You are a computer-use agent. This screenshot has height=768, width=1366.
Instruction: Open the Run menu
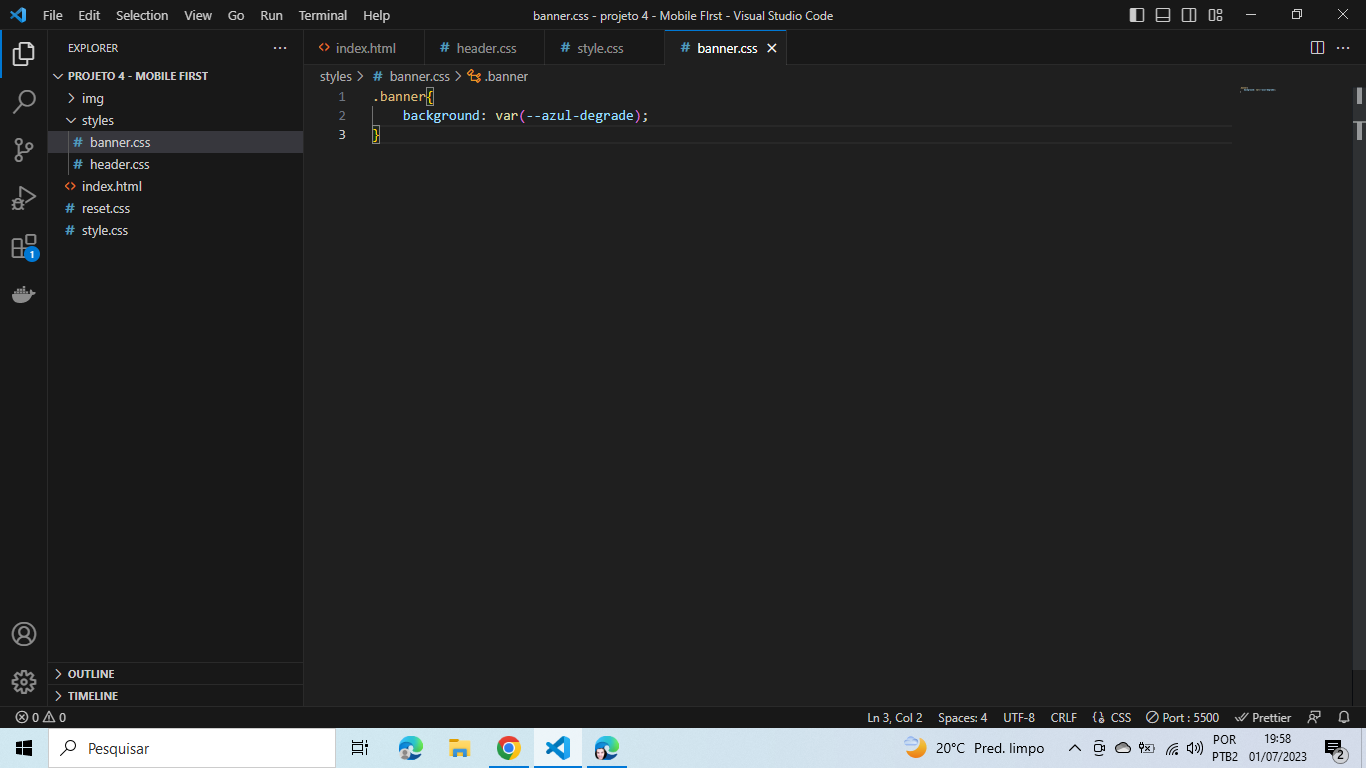click(x=271, y=15)
